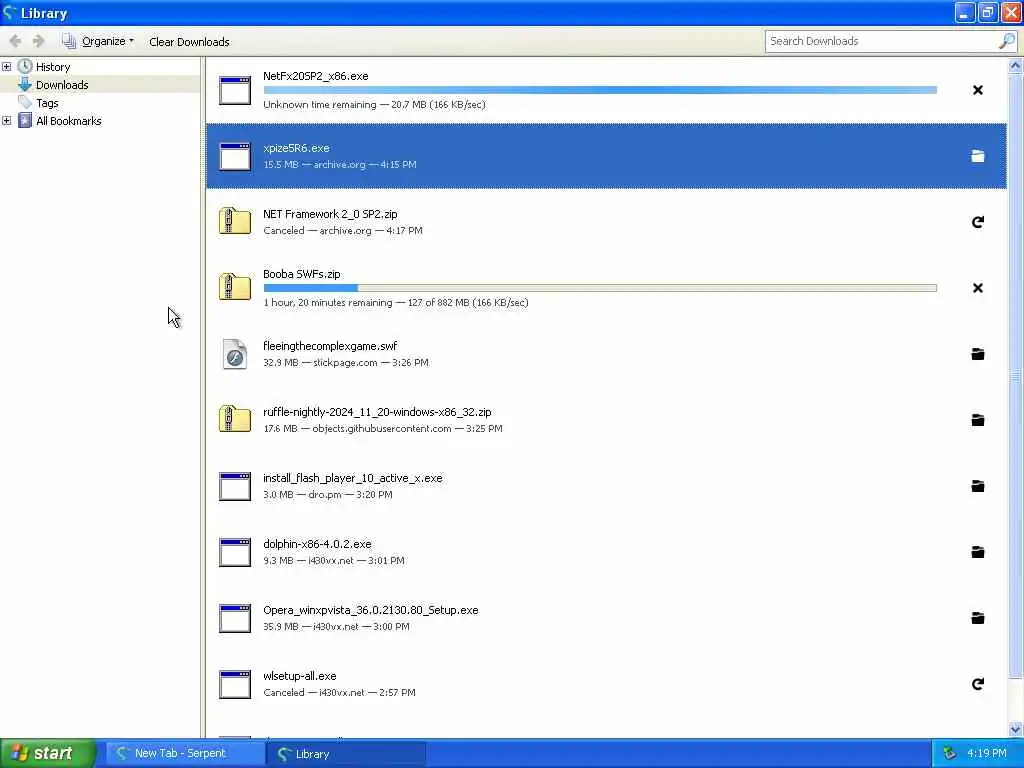Screen dimensions: 1024x768
Task: Click the Tags icon in sidebar
Action: click(25, 103)
